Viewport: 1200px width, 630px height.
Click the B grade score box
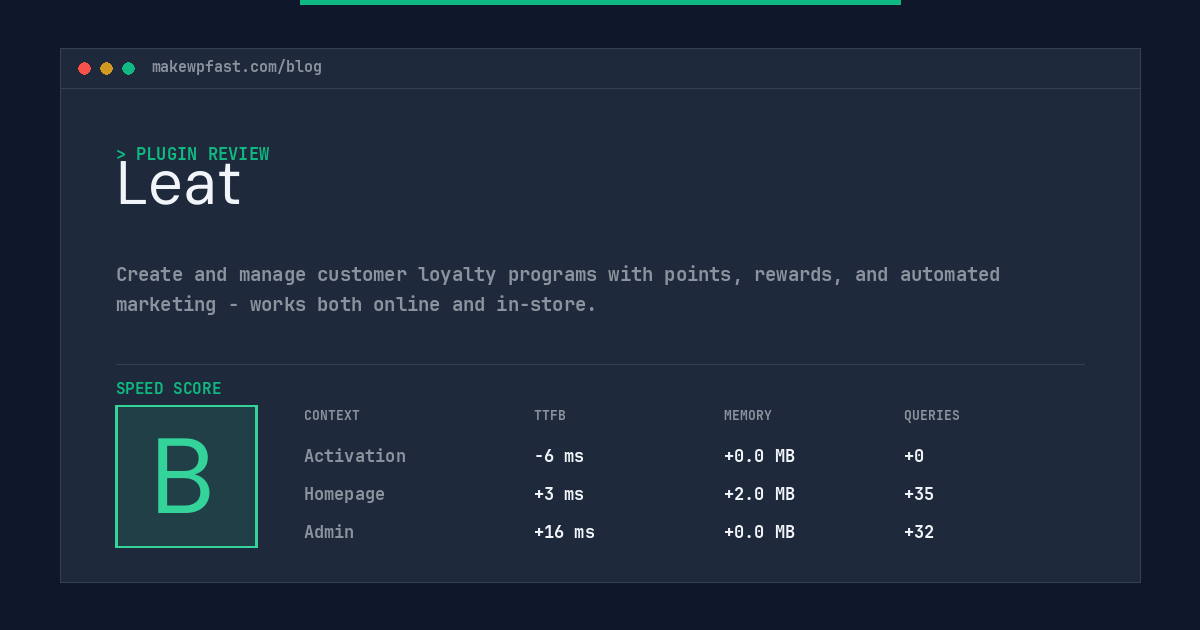point(186,476)
